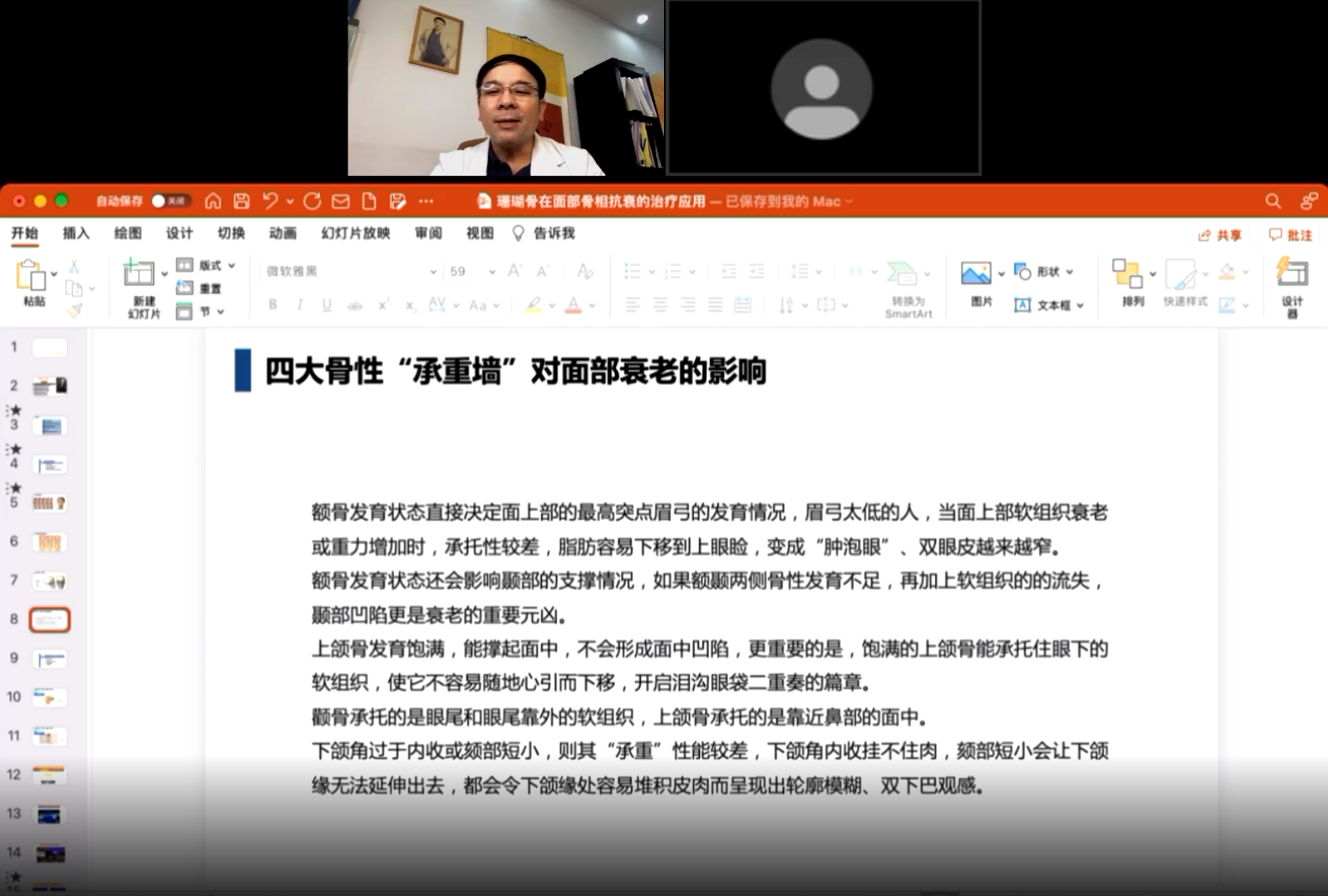Screen dimensions: 1328x896
Task: Switch to the 插入 ribbon tab
Action: coord(75,233)
